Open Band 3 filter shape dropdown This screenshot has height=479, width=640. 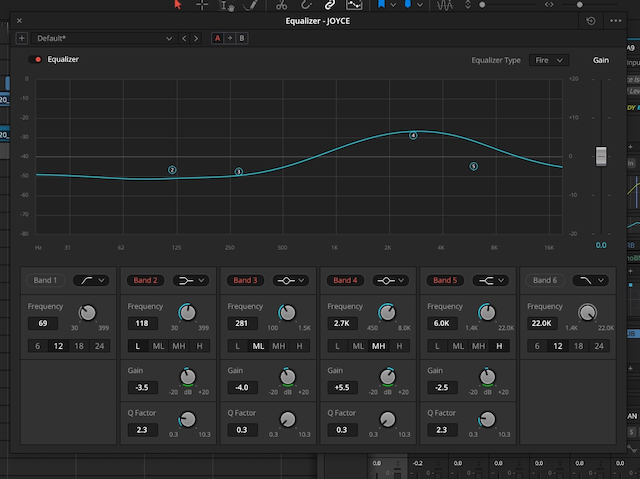tap(291, 280)
